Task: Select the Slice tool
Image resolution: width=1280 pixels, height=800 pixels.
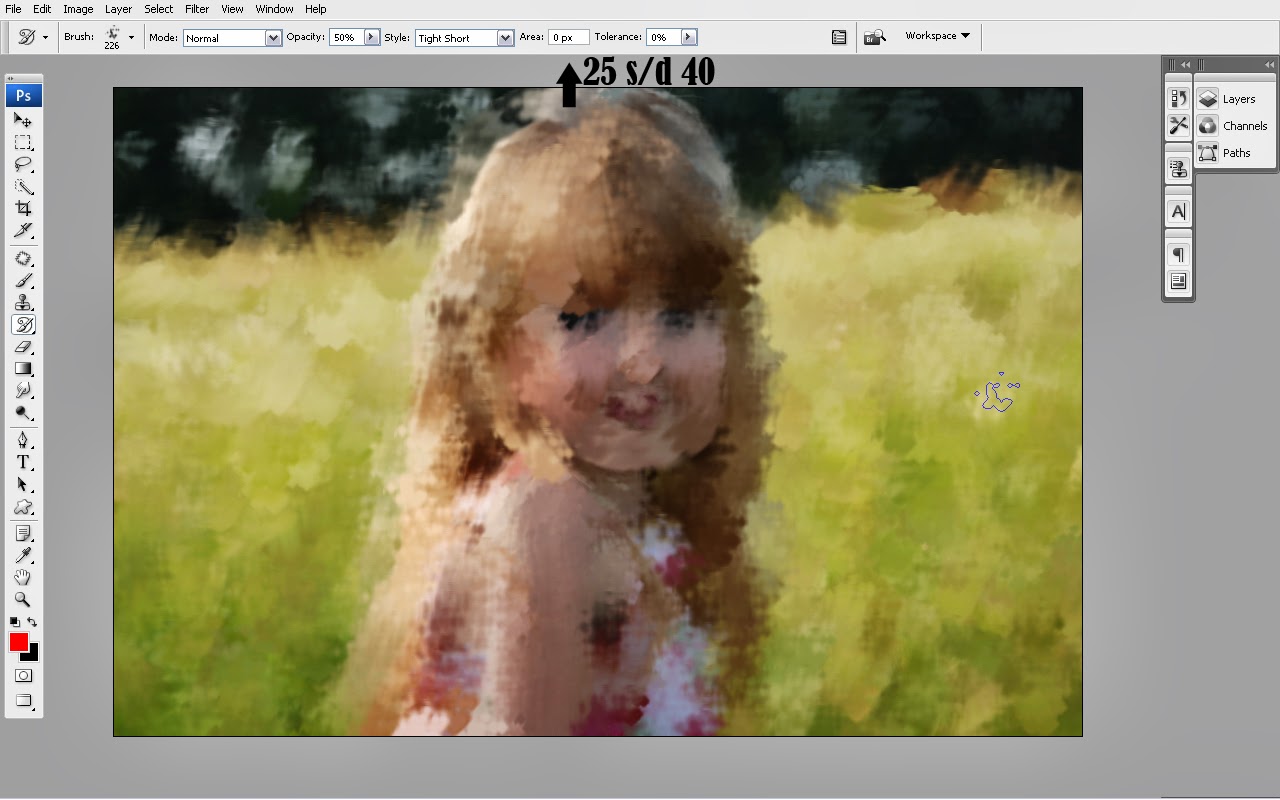Action: (23, 230)
